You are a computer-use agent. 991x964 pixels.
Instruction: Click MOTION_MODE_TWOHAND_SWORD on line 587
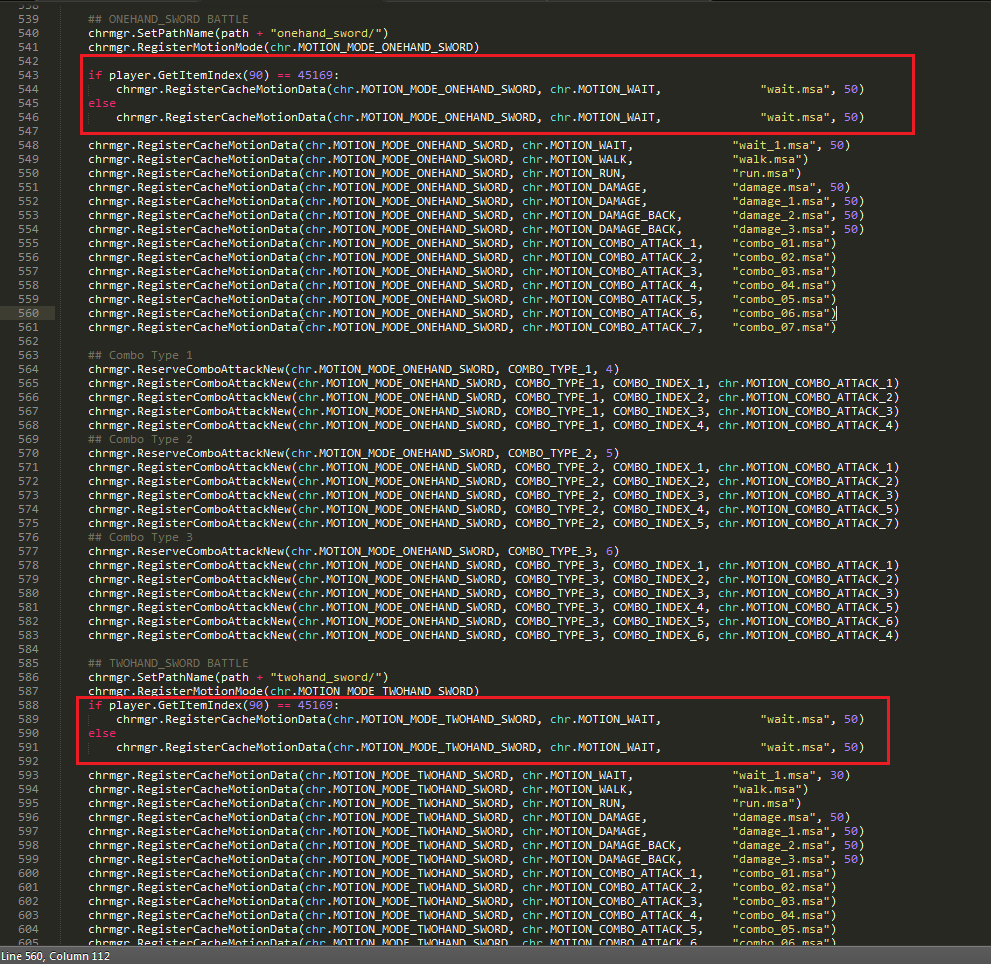(385, 691)
